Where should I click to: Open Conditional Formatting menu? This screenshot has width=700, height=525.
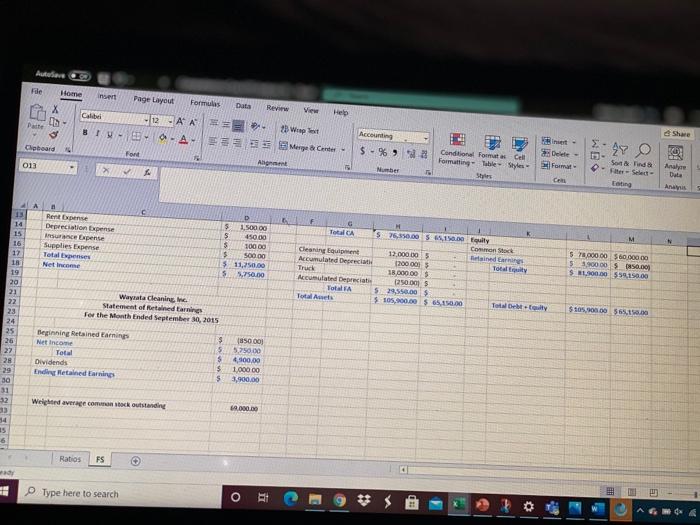(x=456, y=150)
